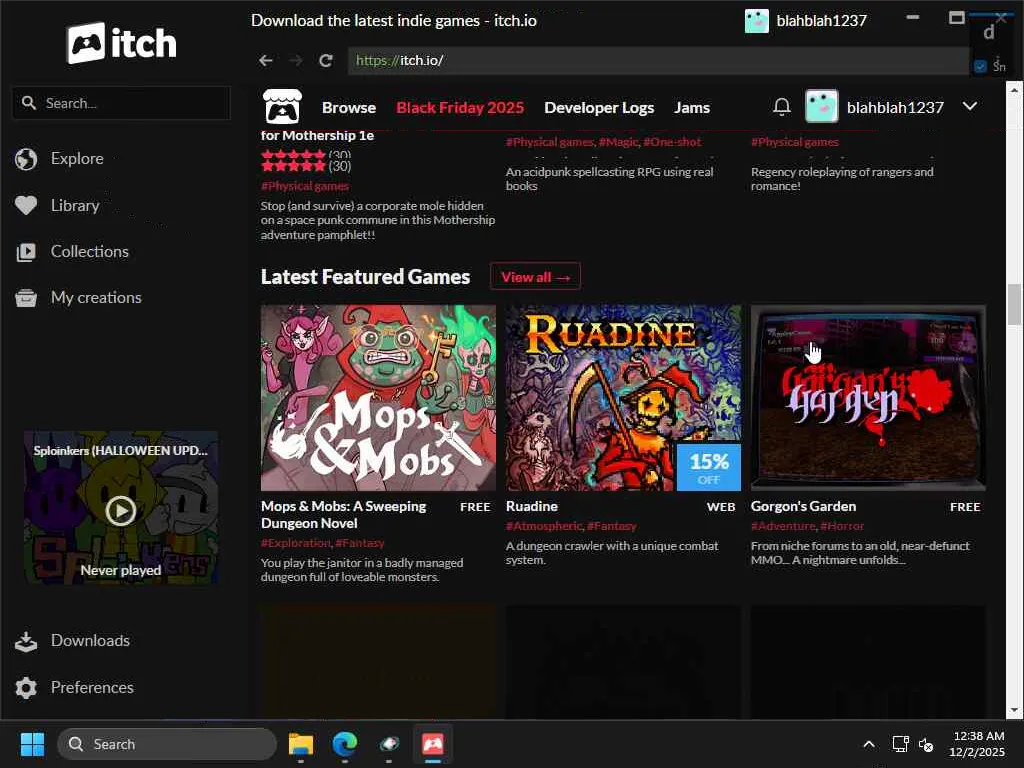Open the Jams page

tap(692, 108)
